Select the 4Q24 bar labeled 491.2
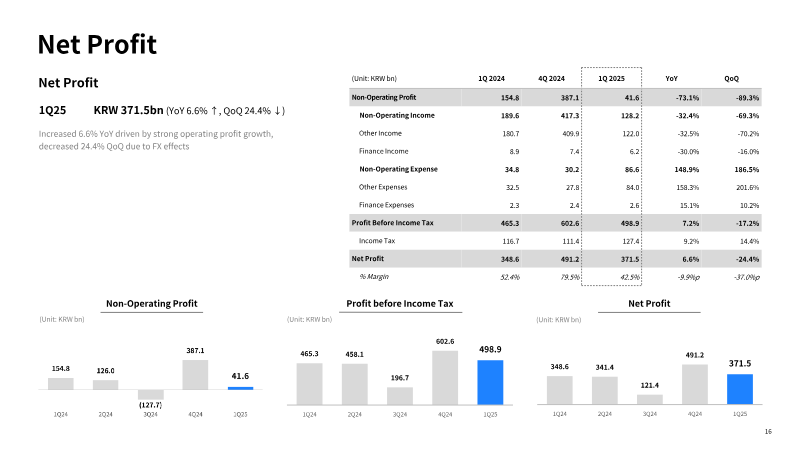This screenshot has height=450, width=800. coord(695,384)
